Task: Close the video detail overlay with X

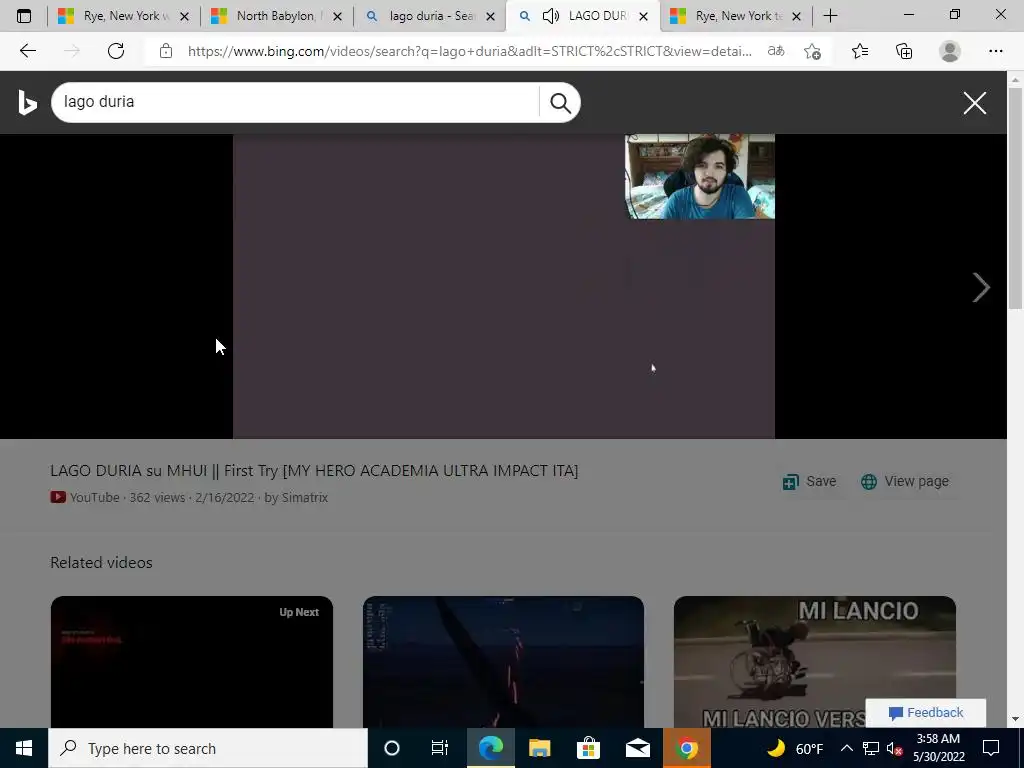Action: click(x=974, y=103)
